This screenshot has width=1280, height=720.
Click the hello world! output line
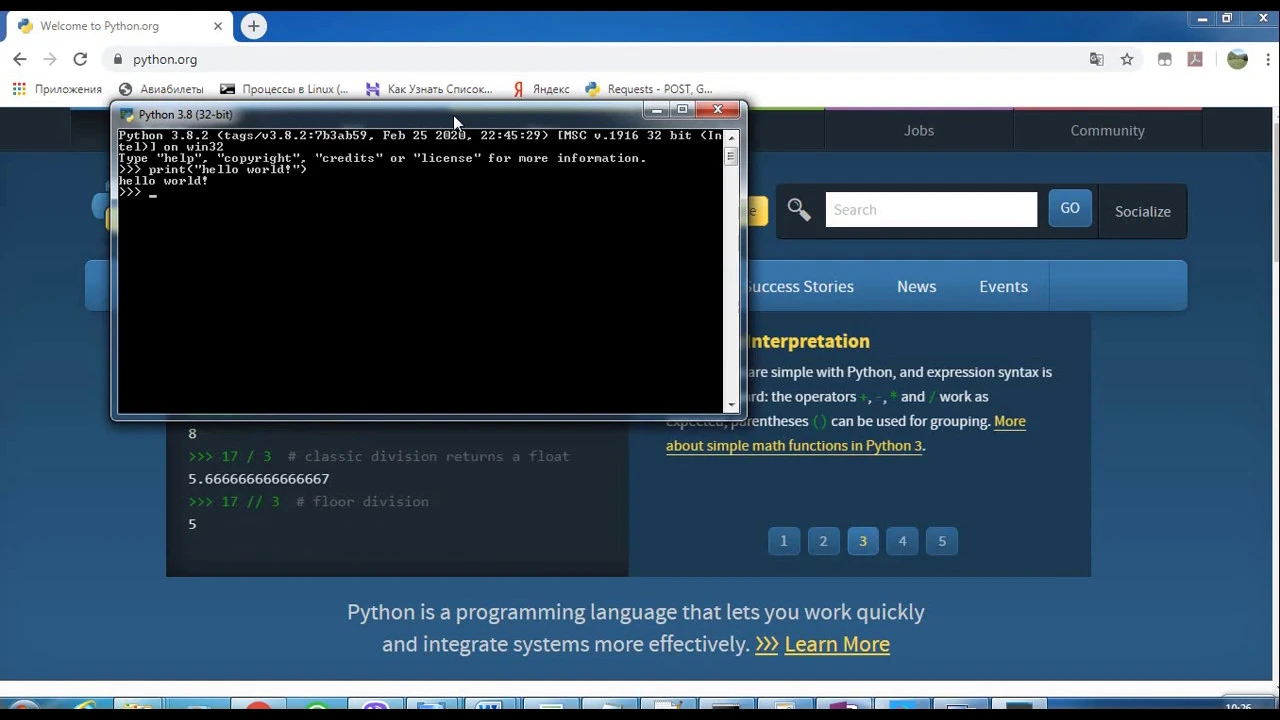[x=163, y=181]
